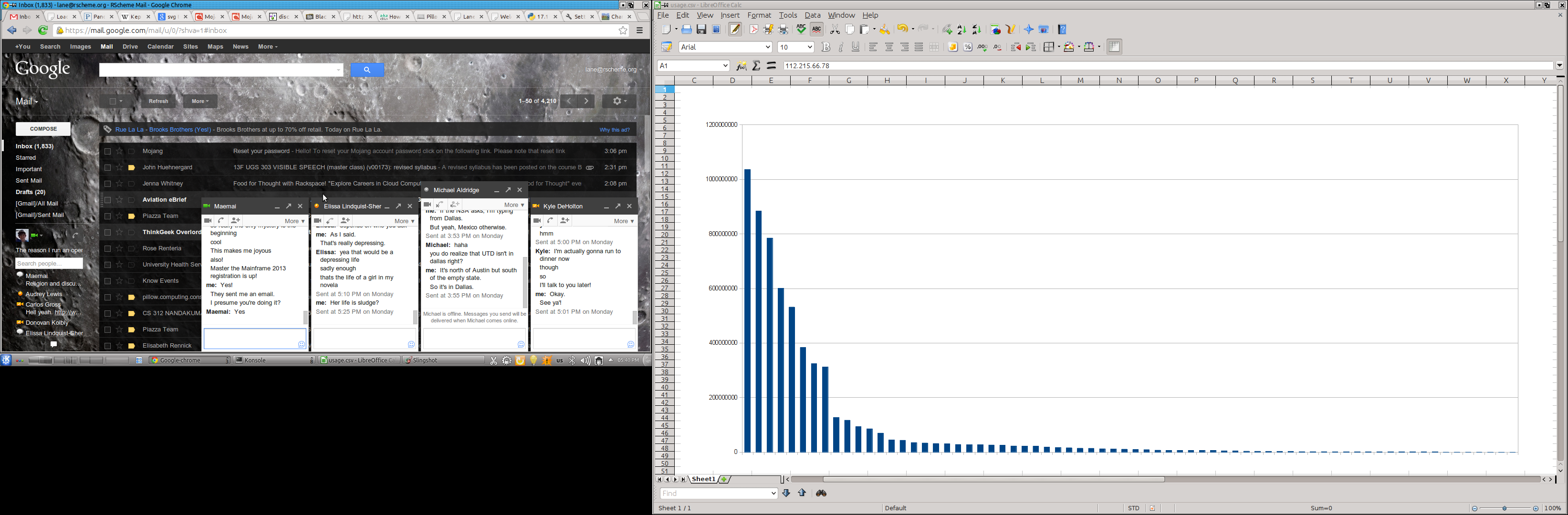Image resolution: width=1568 pixels, height=515 pixels.
Task: Decrease indent icon in Calc
Action: (x=1016, y=47)
